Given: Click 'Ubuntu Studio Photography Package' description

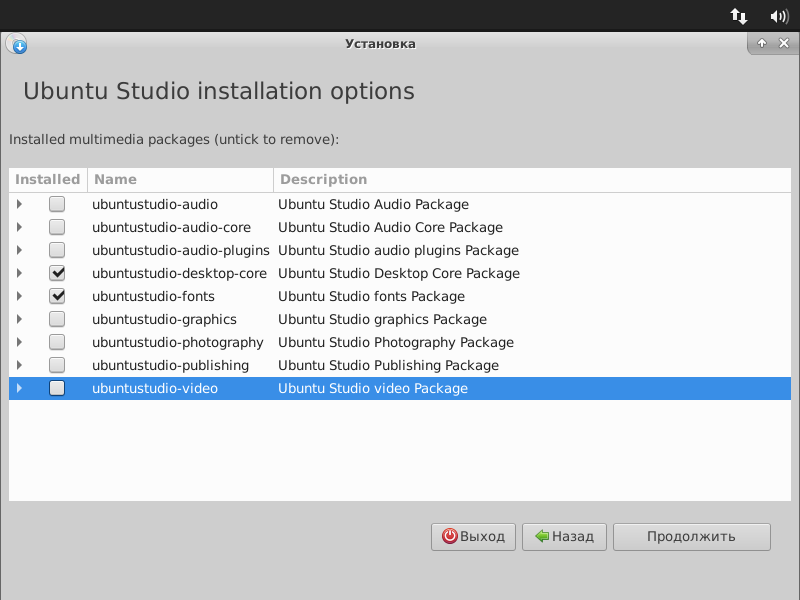Looking at the screenshot, I should 396,342.
